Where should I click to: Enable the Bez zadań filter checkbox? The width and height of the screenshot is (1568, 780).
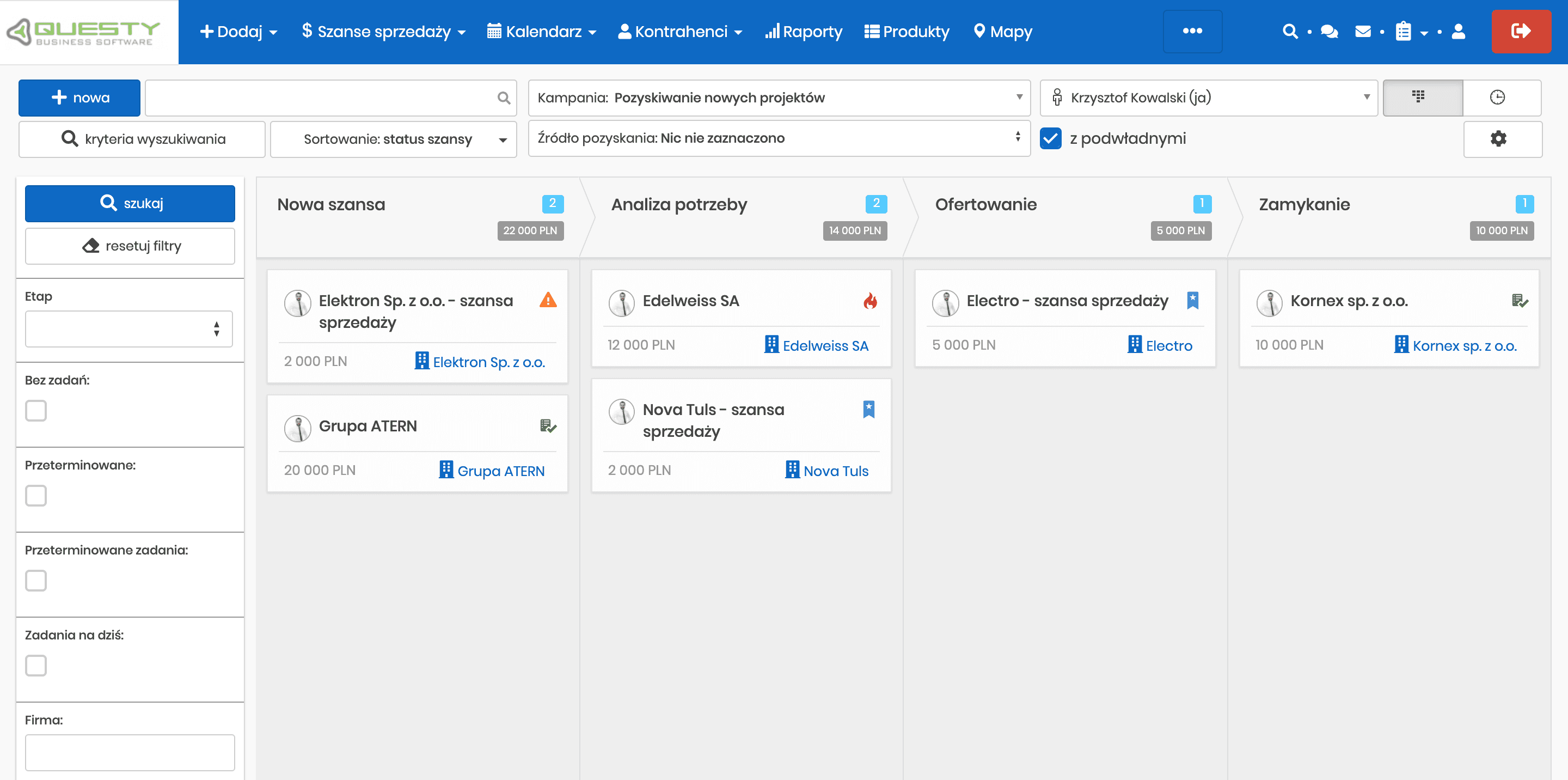(x=36, y=410)
